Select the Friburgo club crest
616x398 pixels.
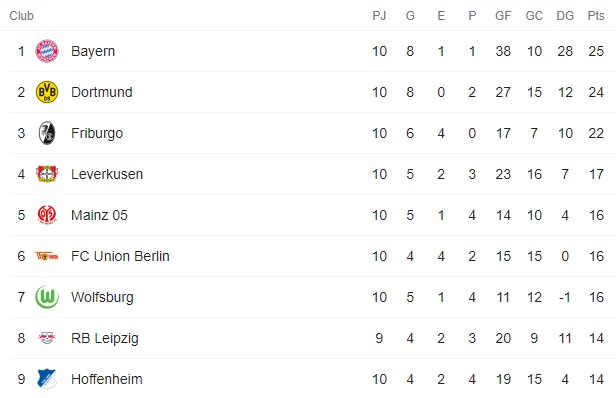coord(47,133)
